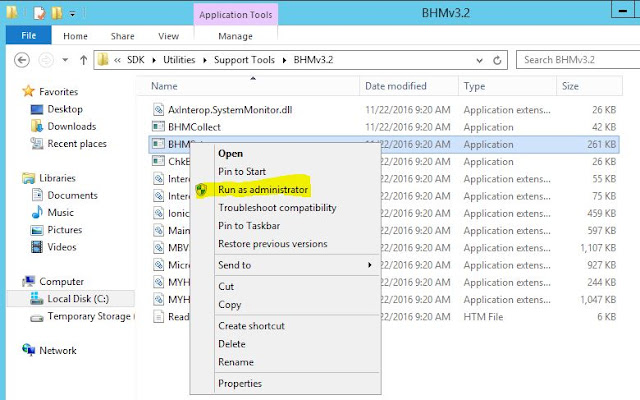This screenshot has width=640, height=400.
Task: Click the 261 KB size cell
Action: 602,144
